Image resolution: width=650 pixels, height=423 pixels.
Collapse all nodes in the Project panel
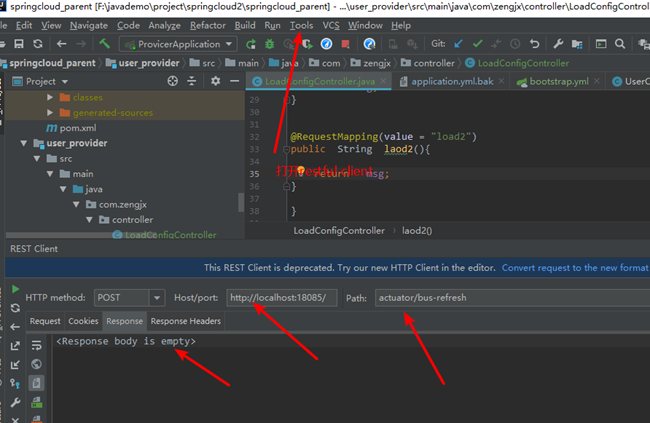(192, 81)
